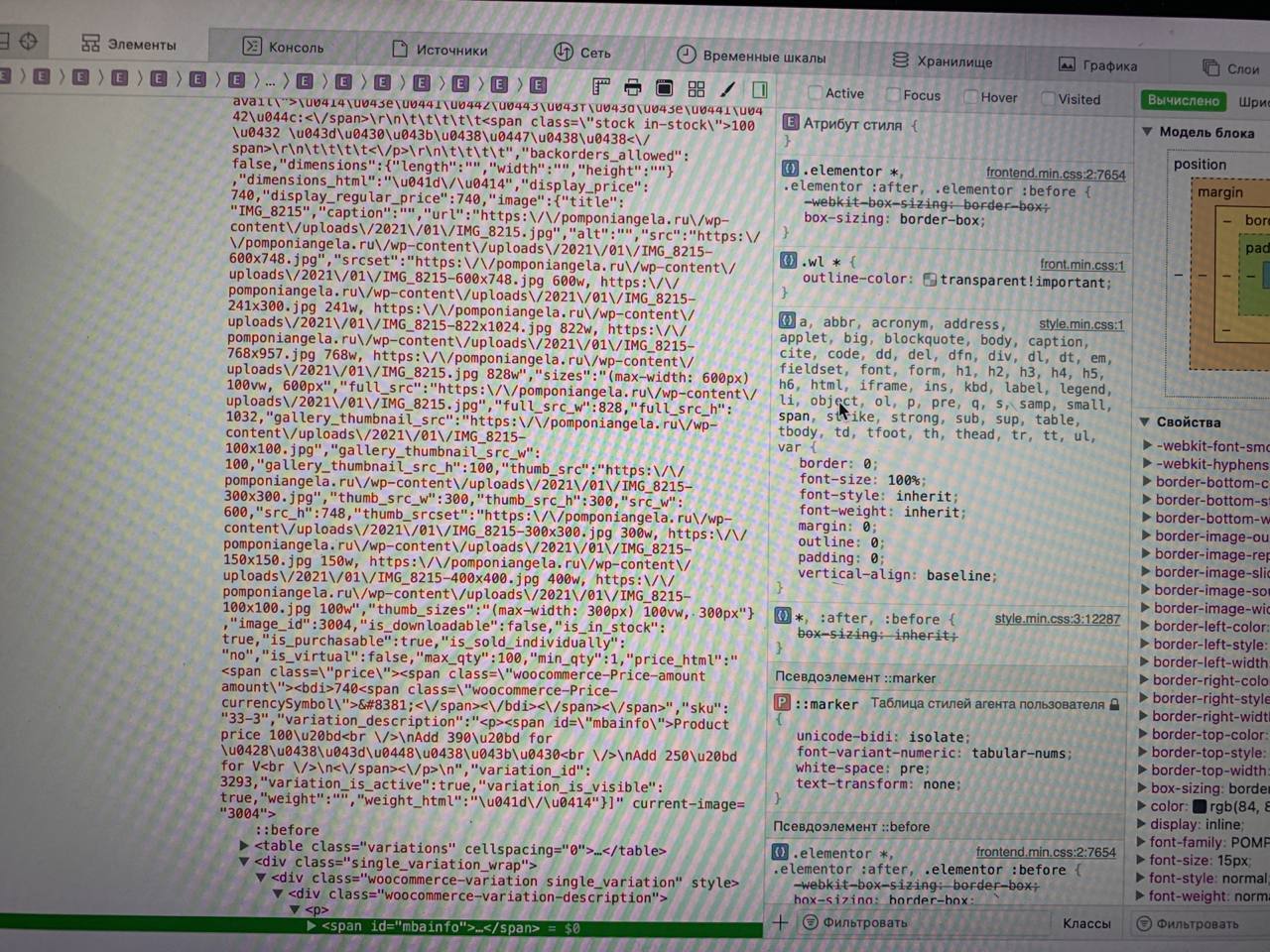
Task: Switch to the Источники tab
Action: tap(440, 50)
